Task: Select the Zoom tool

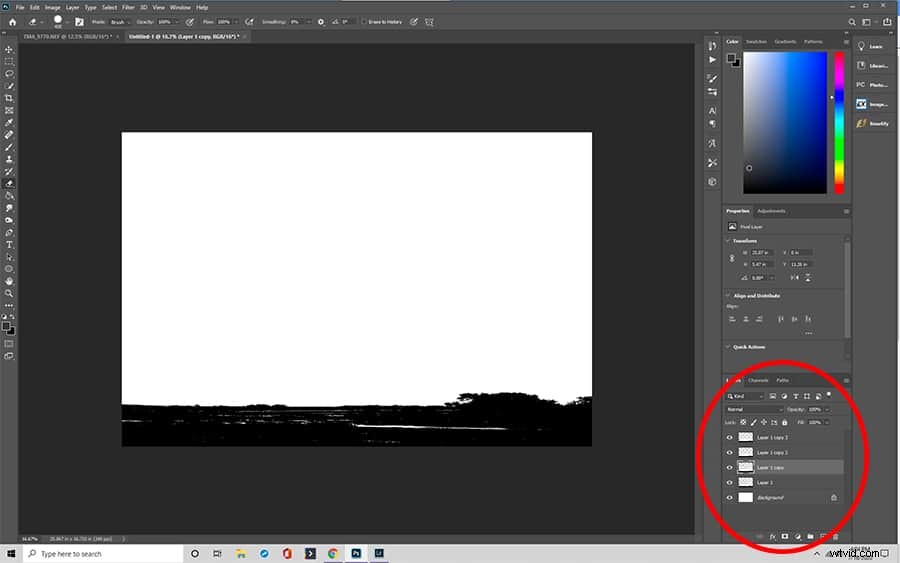Action: coord(9,293)
